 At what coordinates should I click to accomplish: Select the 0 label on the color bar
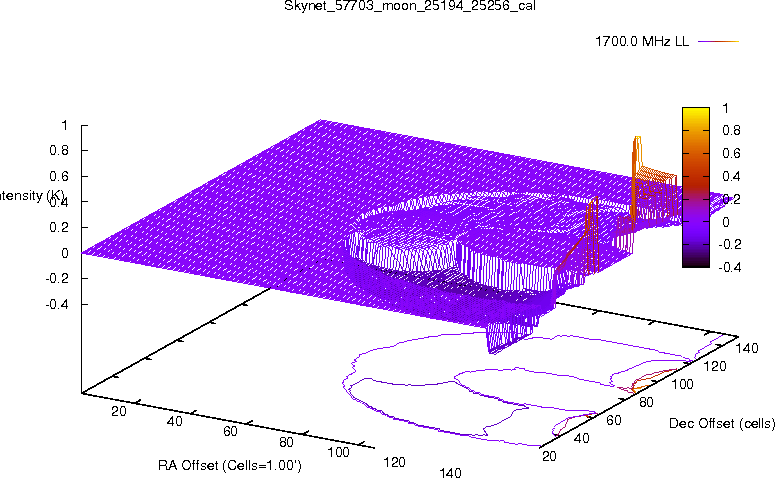click(x=725, y=222)
